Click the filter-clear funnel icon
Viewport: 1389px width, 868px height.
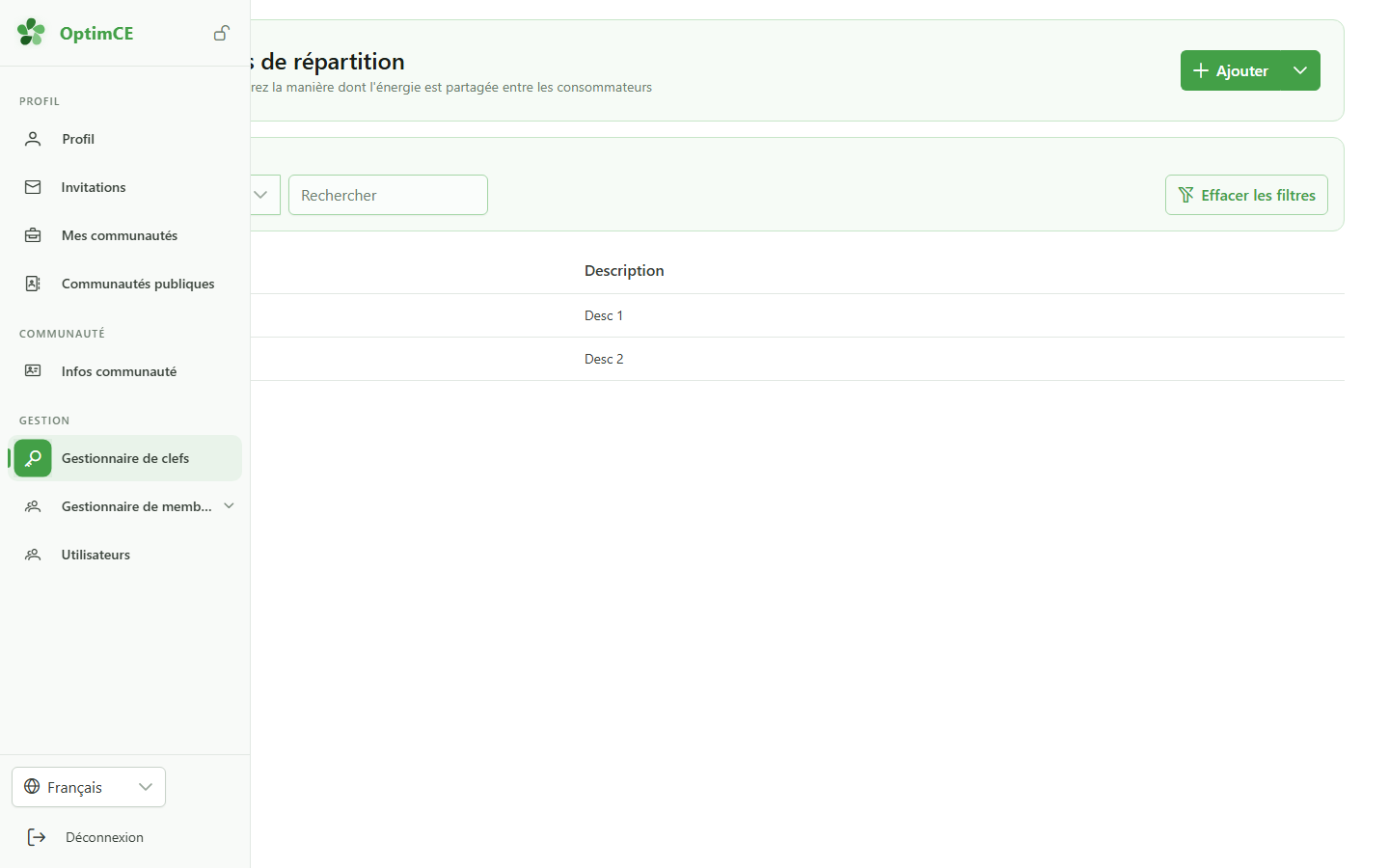tap(1186, 195)
